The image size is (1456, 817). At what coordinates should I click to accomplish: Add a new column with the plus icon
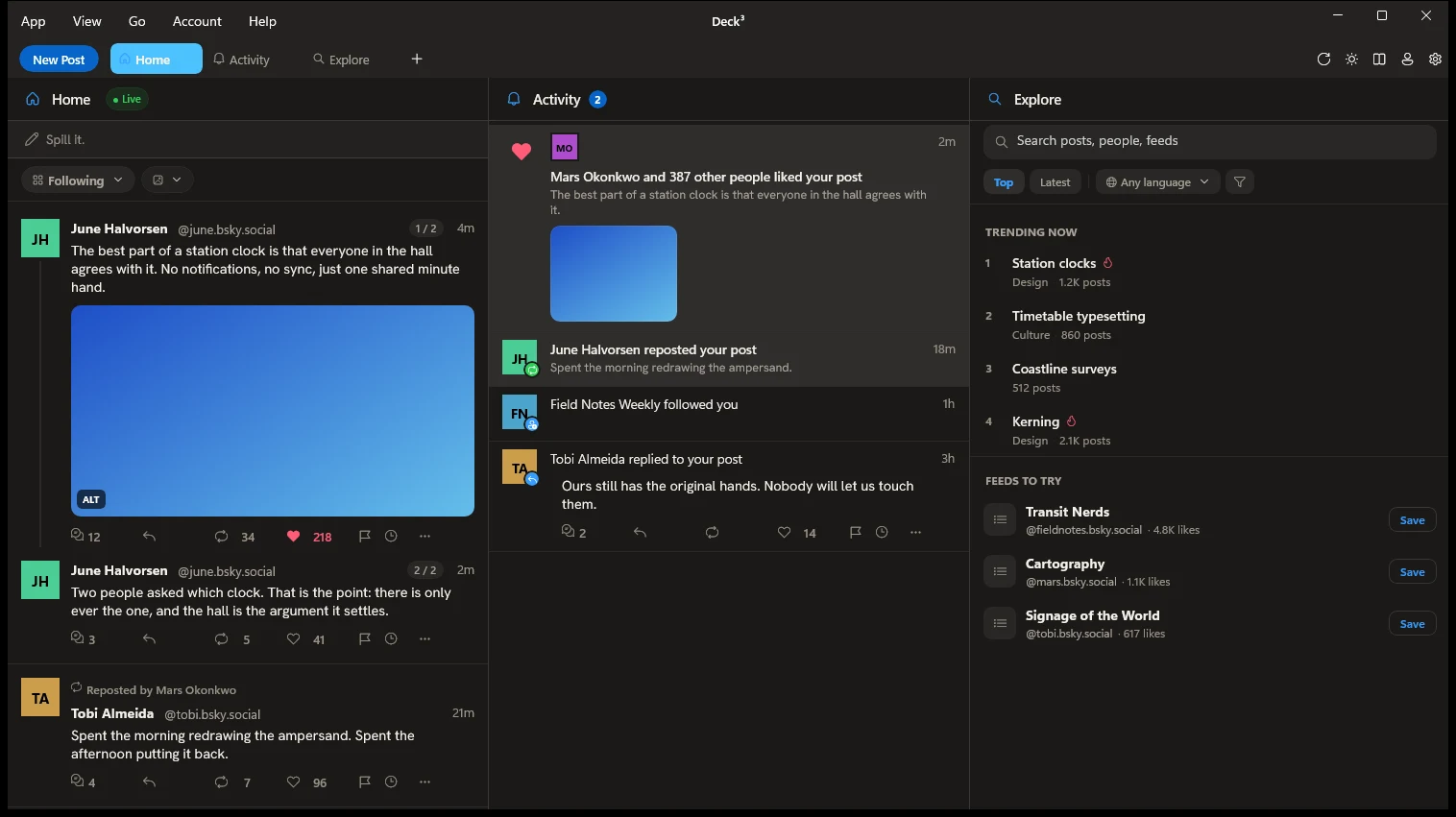(417, 60)
